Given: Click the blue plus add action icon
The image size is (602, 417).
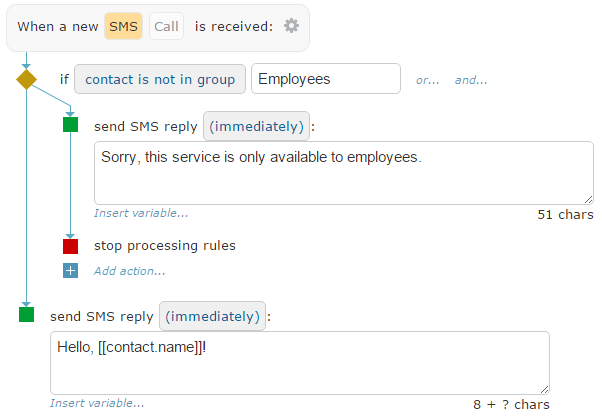Looking at the screenshot, I should click(x=70, y=271).
